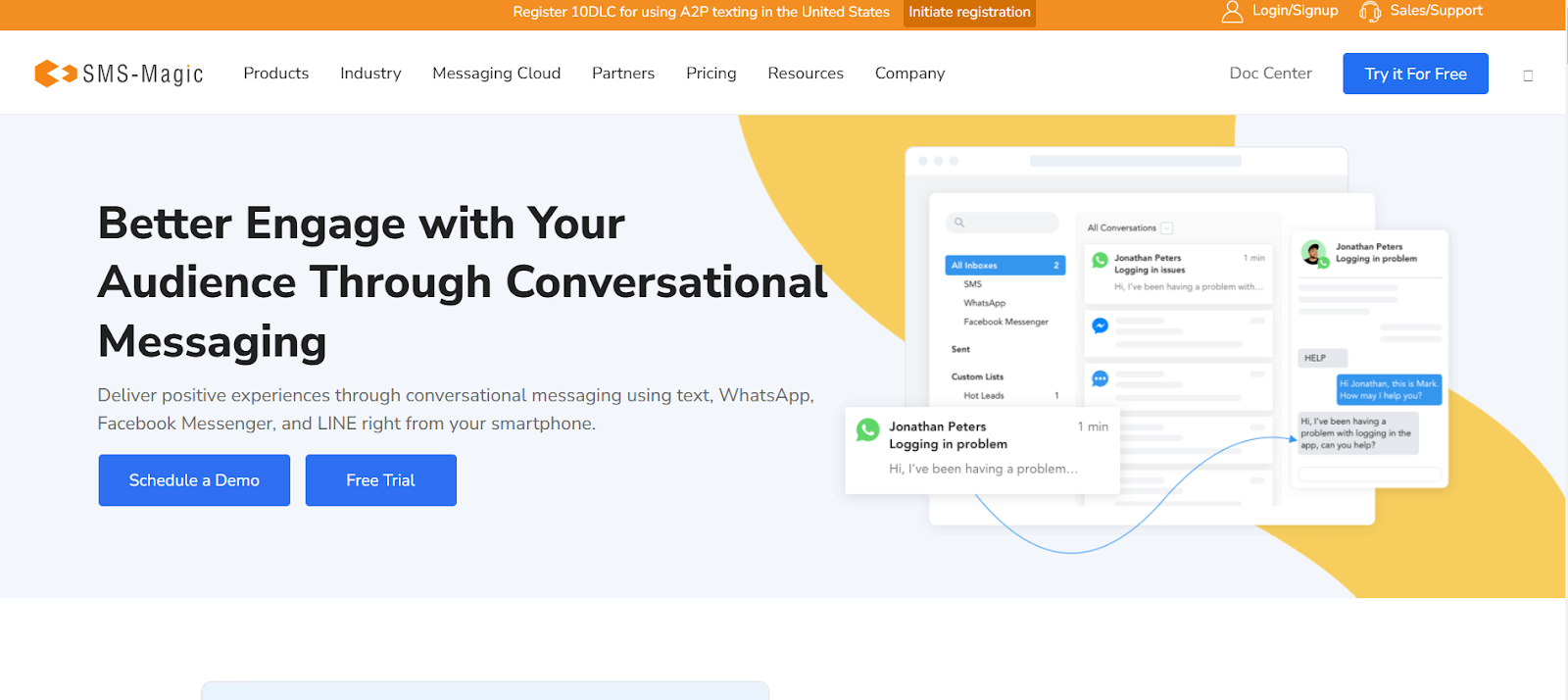Open the Messaging Cloud menu
This screenshot has height=700, width=1568.
497,74
